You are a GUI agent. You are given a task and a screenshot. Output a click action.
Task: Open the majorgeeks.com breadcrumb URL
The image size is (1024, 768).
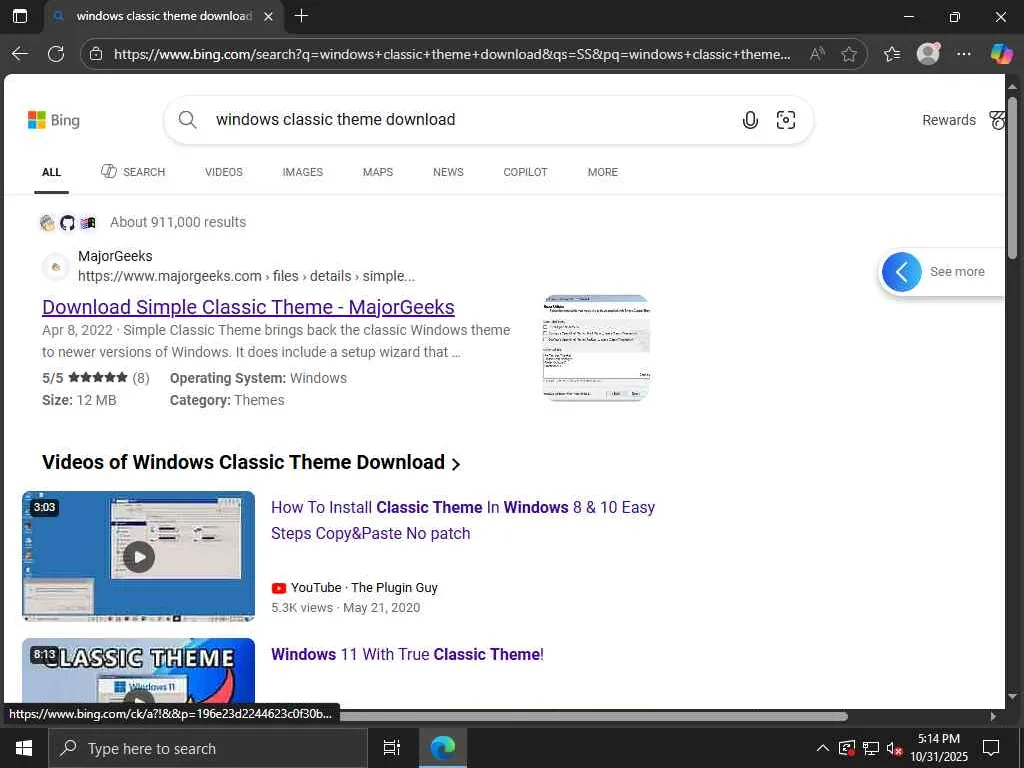pos(246,276)
